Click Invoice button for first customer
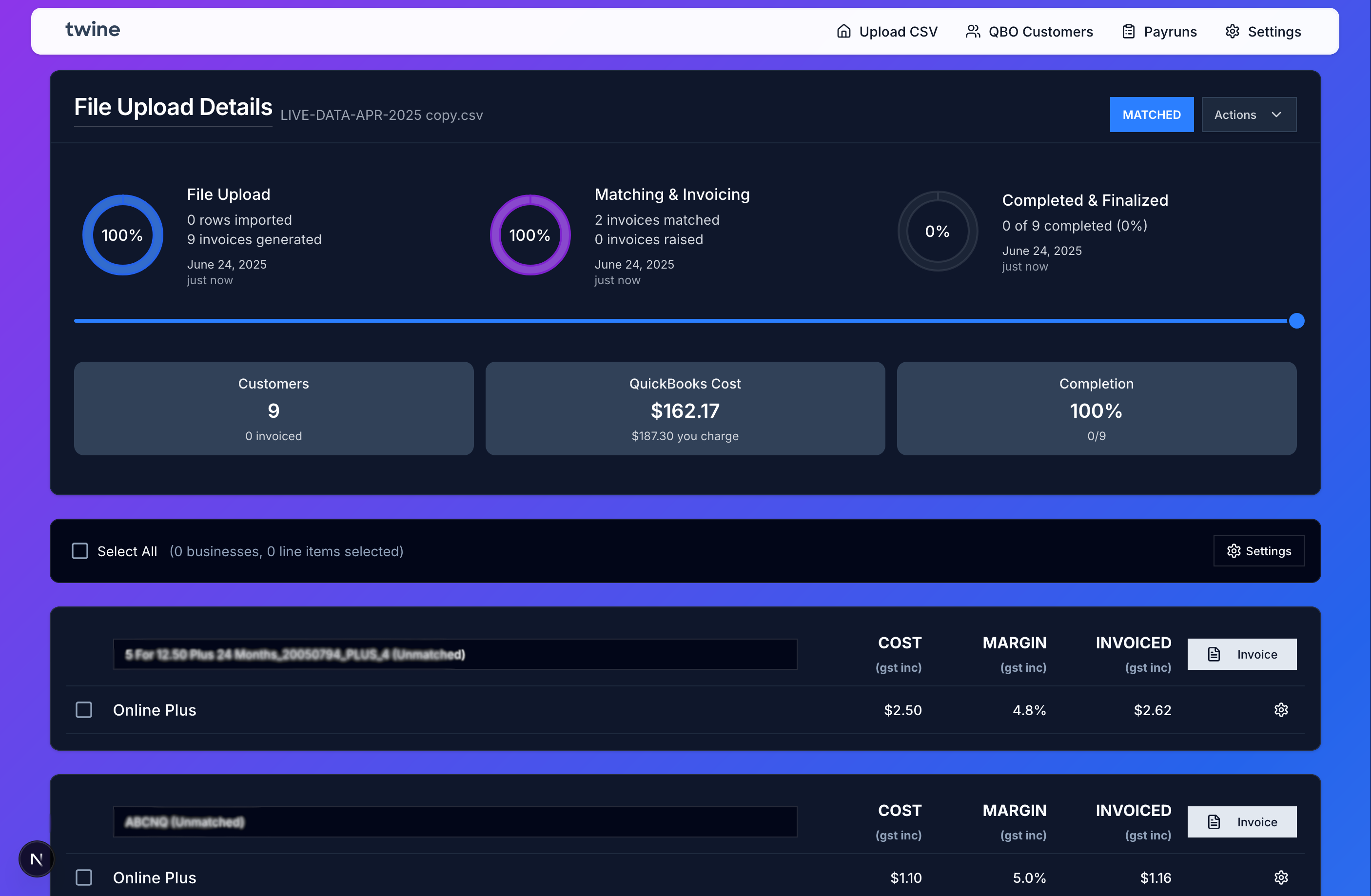The width and height of the screenshot is (1371, 896). tap(1241, 654)
